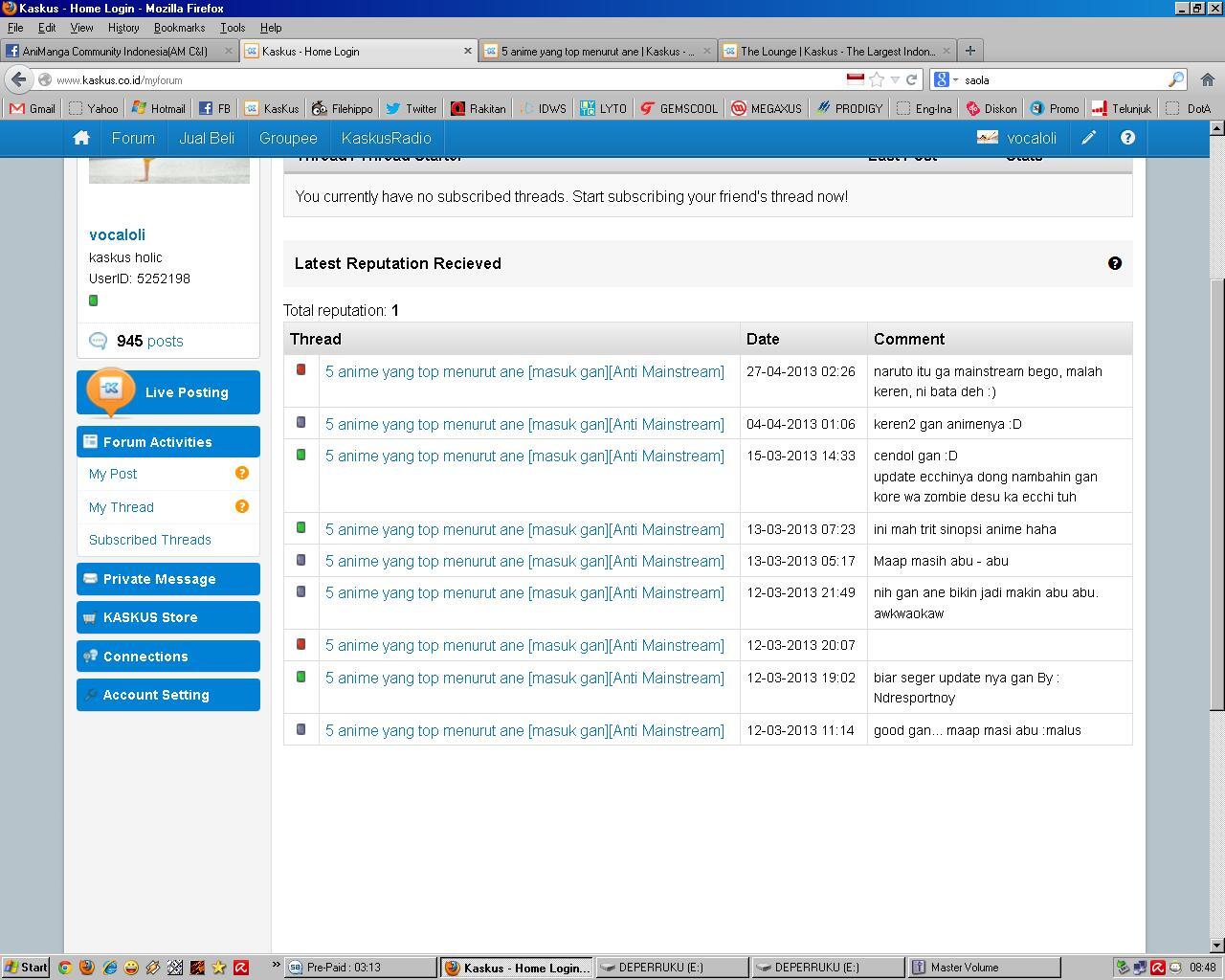Switch to AniManga Community Indonesia tab
This screenshot has height=980, width=1225.
pos(119,51)
